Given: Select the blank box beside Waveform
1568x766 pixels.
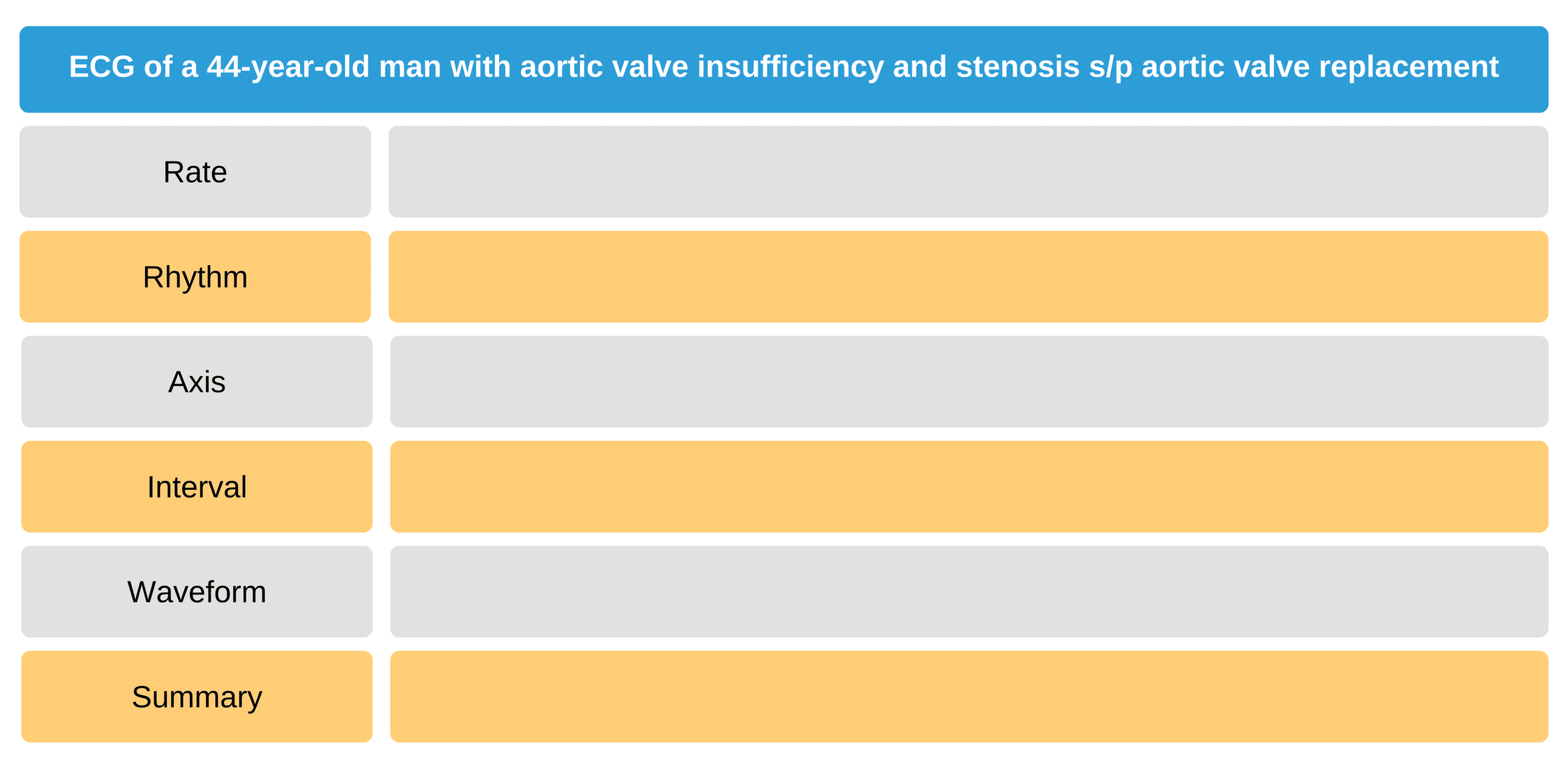Looking at the screenshot, I should 968,591.
